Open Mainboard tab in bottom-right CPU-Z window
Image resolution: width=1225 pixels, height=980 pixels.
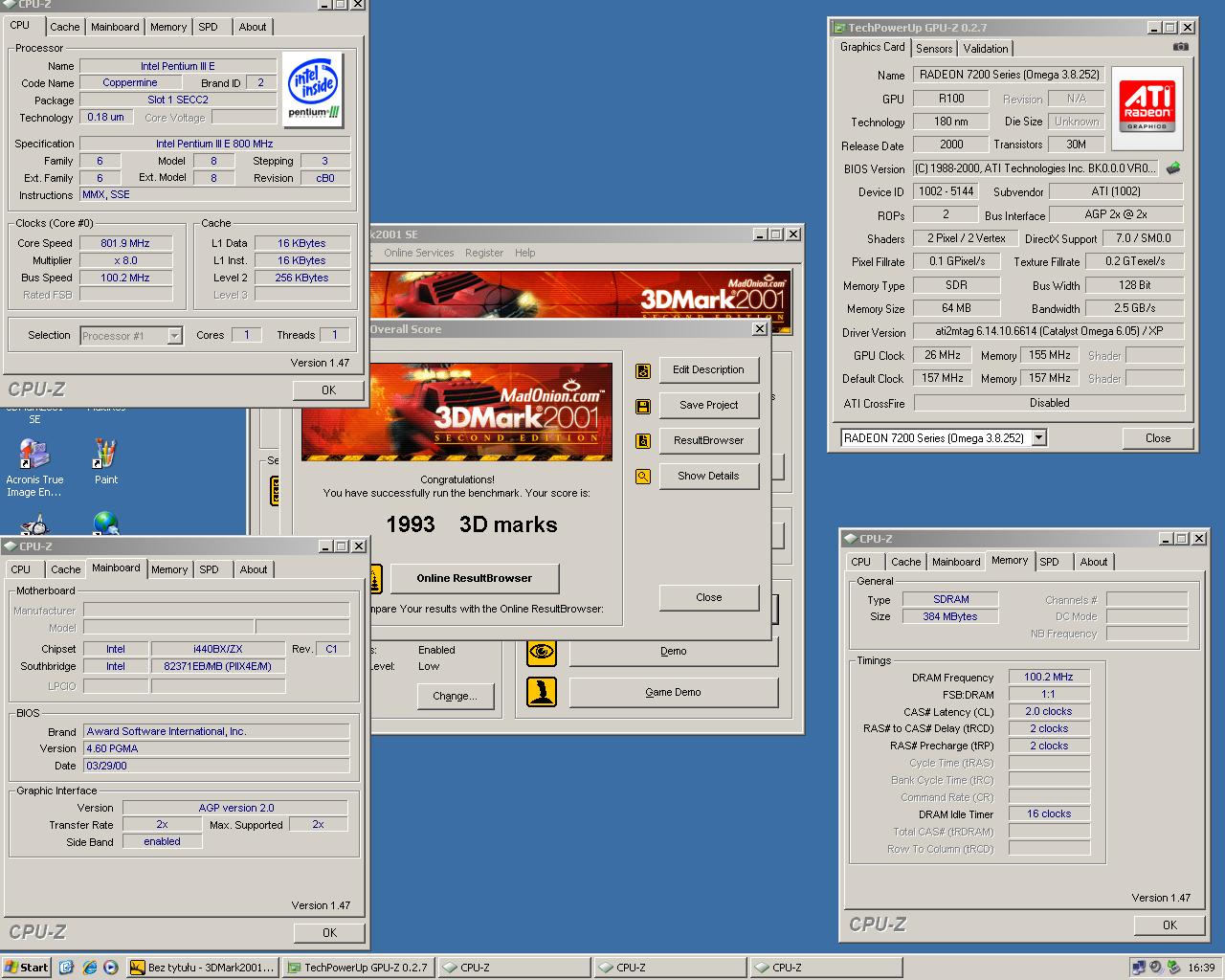pyautogui.click(x=956, y=562)
